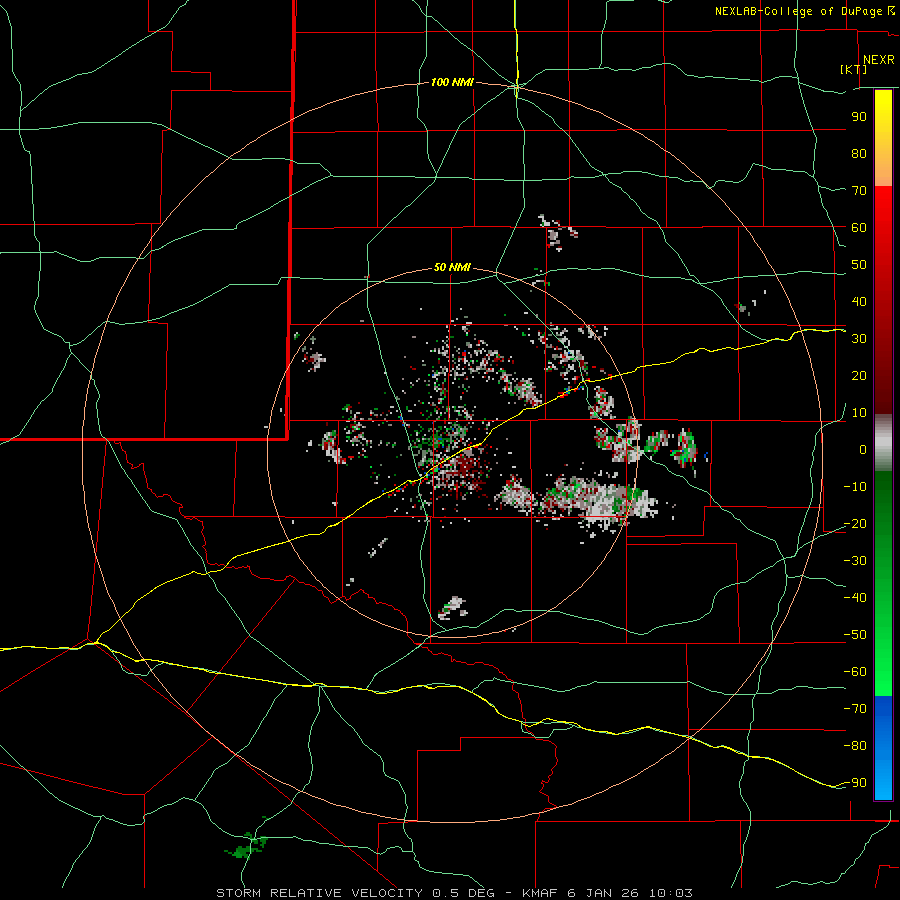Select the positive 90 knot scale label
This screenshot has width=900, height=900.
pyautogui.click(x=859, y=117)
